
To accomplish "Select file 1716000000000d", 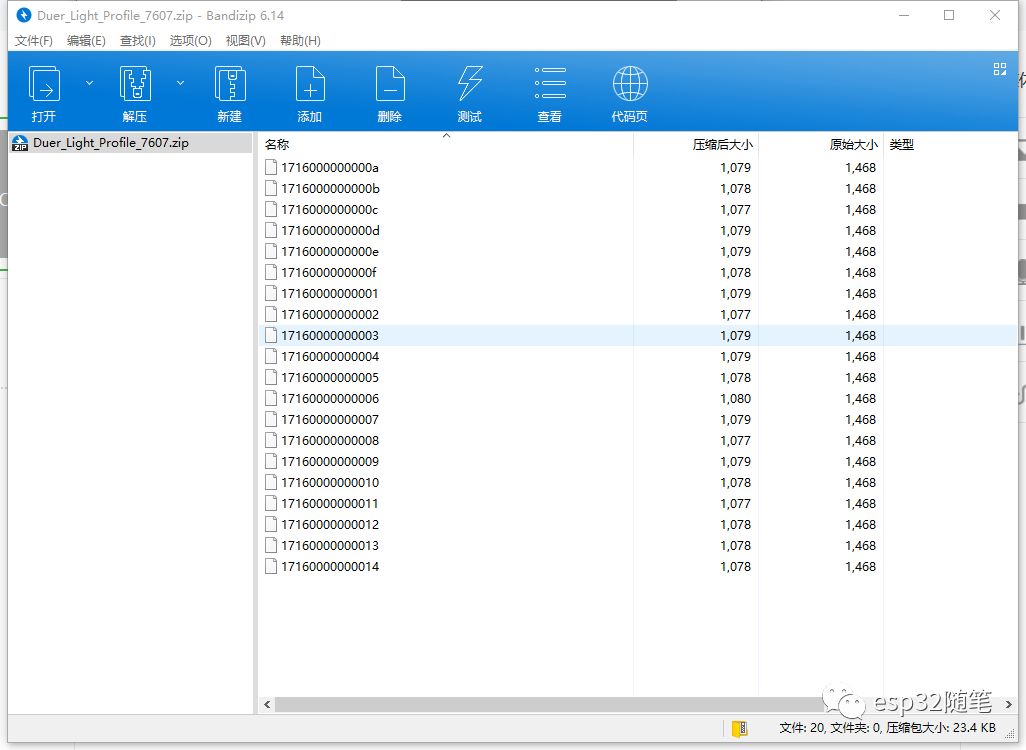I will (330, 230).
